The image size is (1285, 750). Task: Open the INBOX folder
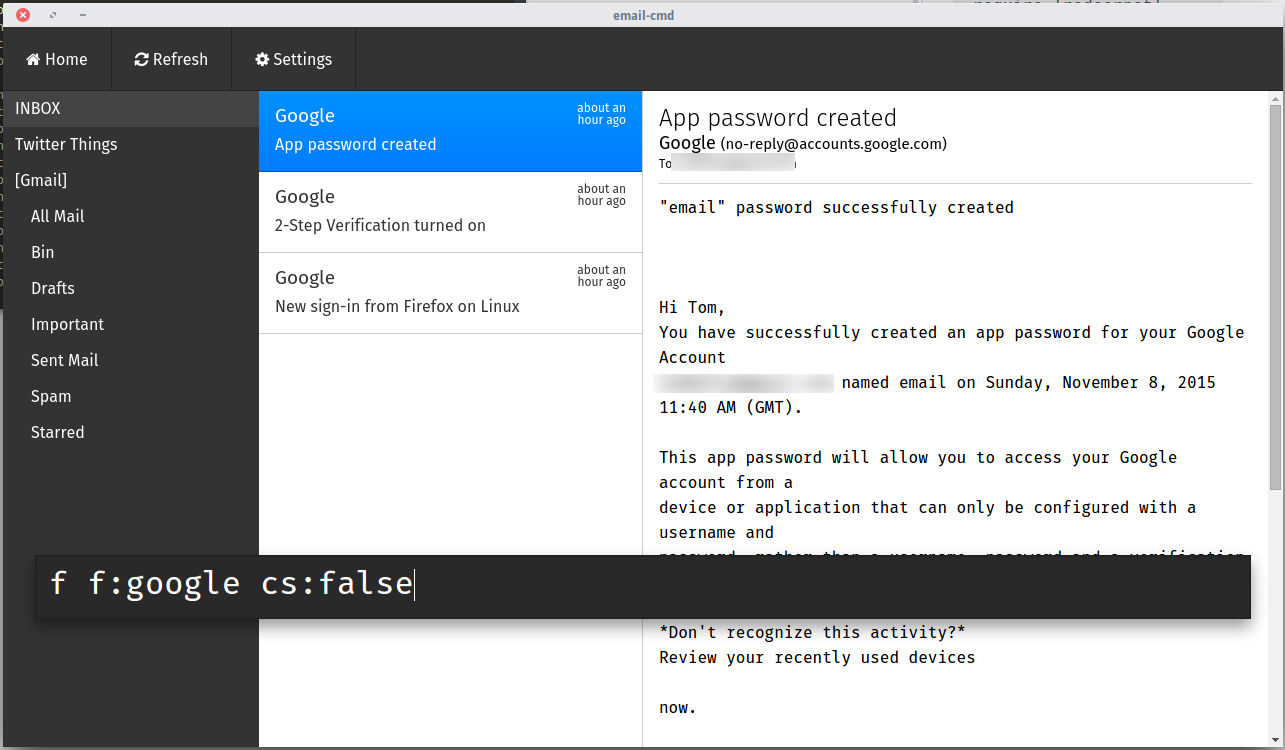pyautogui.click(x=130, y=108)
